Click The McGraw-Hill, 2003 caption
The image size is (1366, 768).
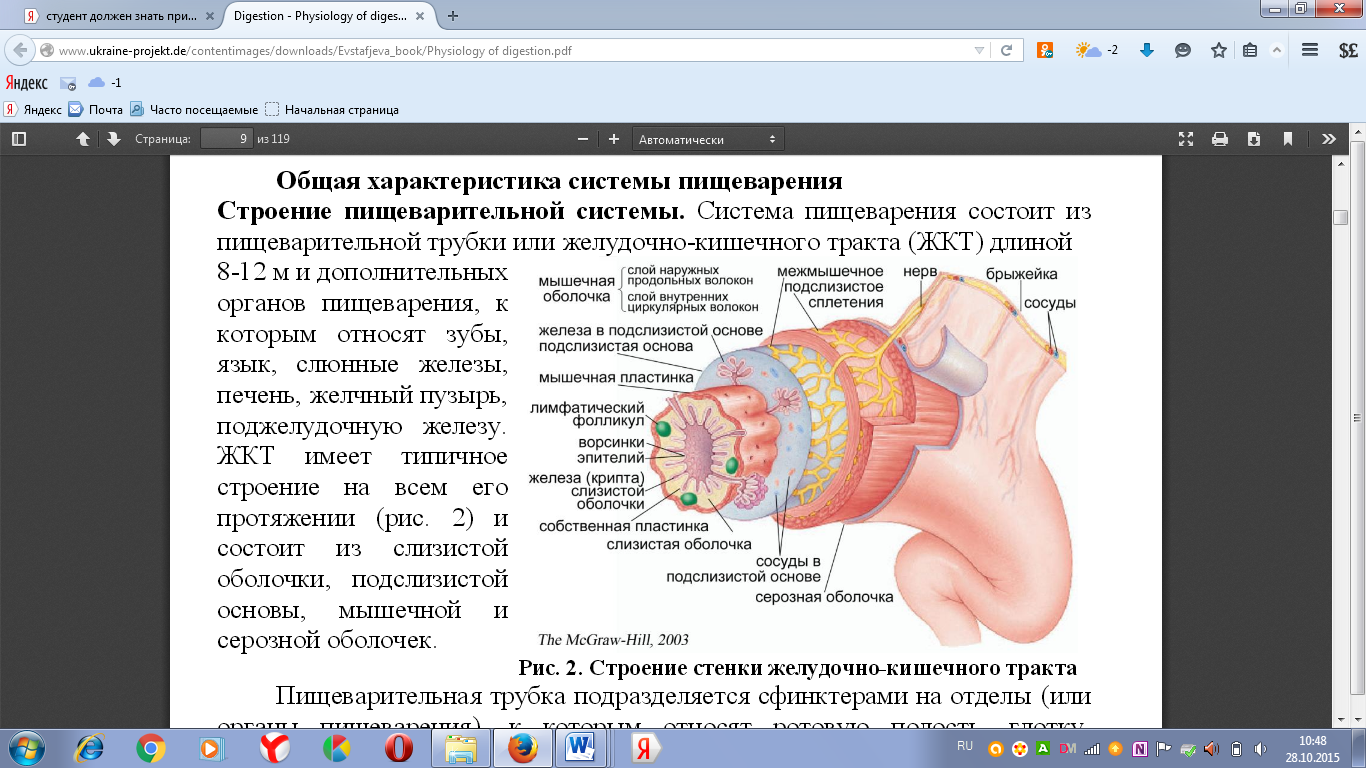[613, 639]
